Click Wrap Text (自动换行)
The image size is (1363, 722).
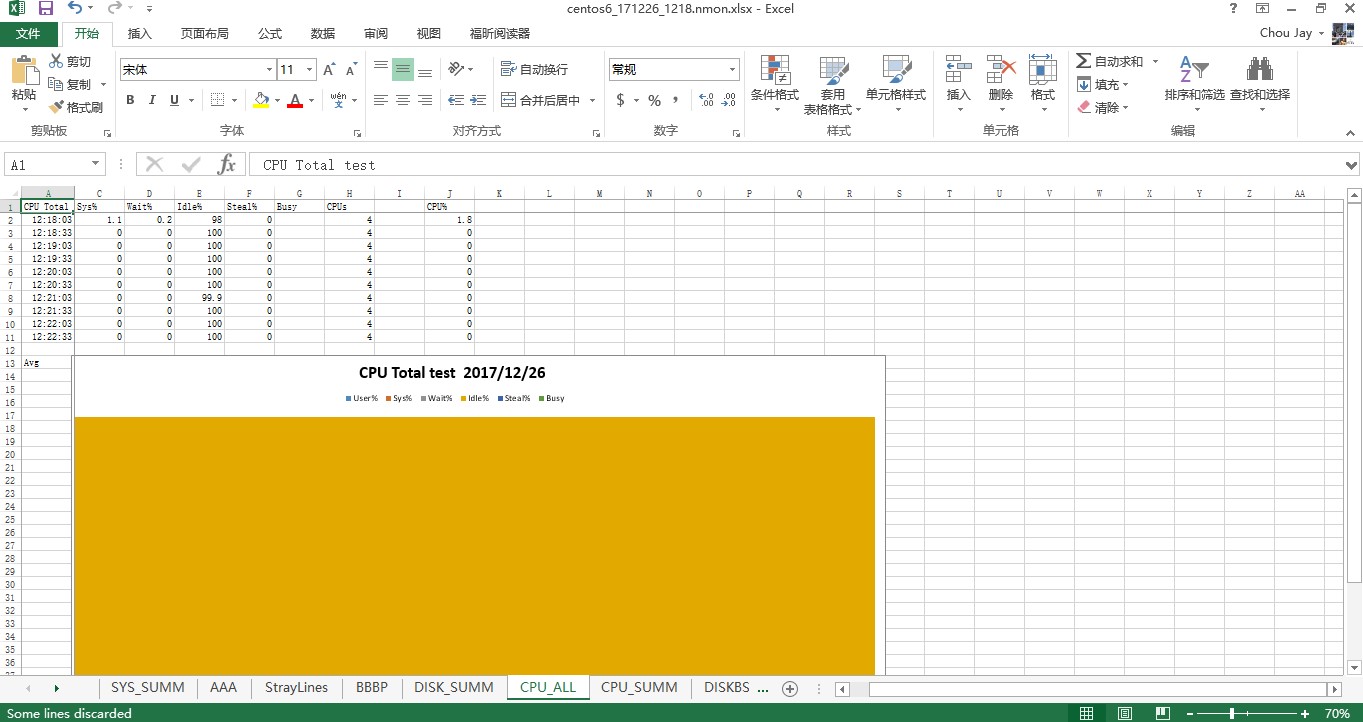534,69
